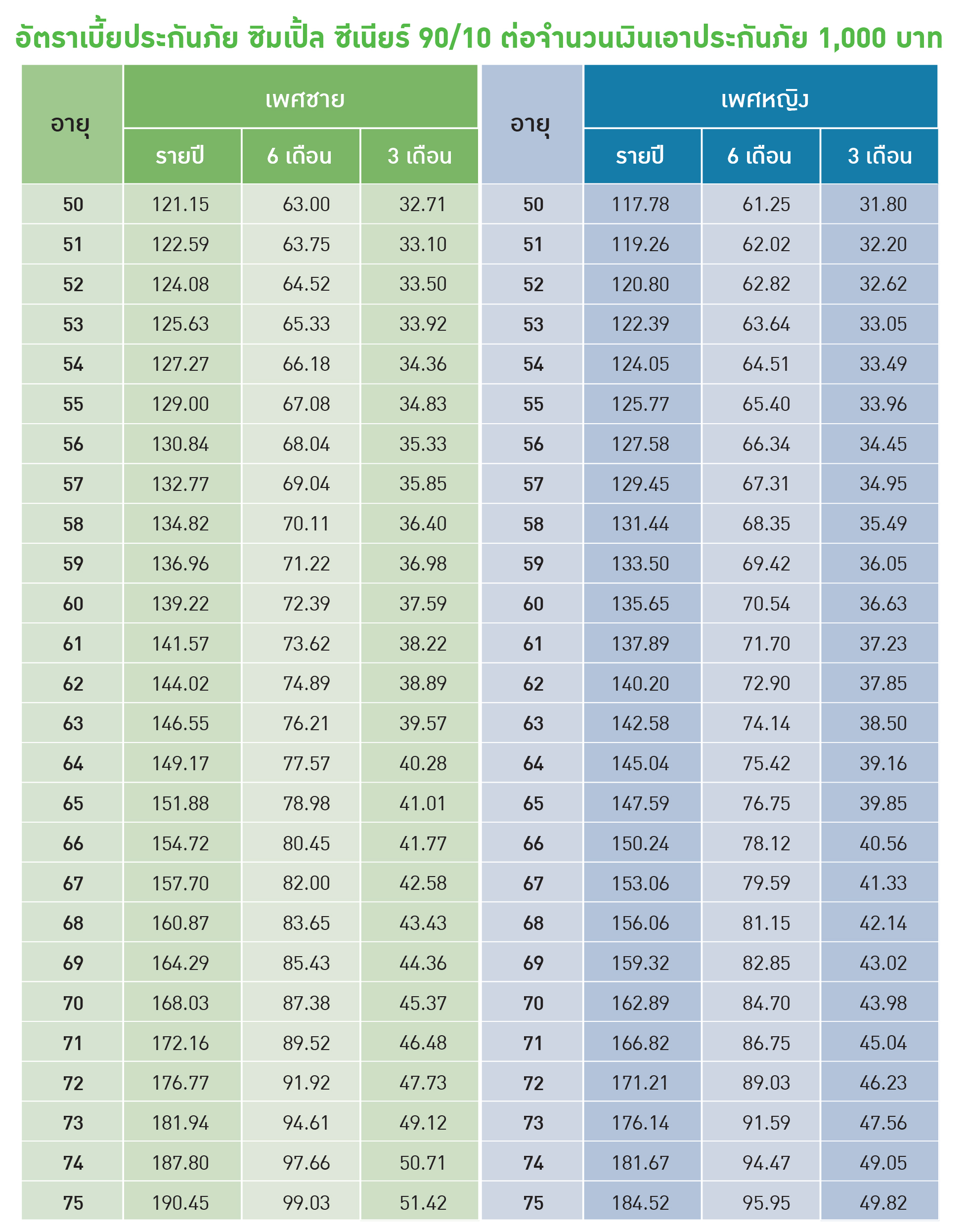
Task: Click the cell showing 171.21
Action: point(640,1083)
